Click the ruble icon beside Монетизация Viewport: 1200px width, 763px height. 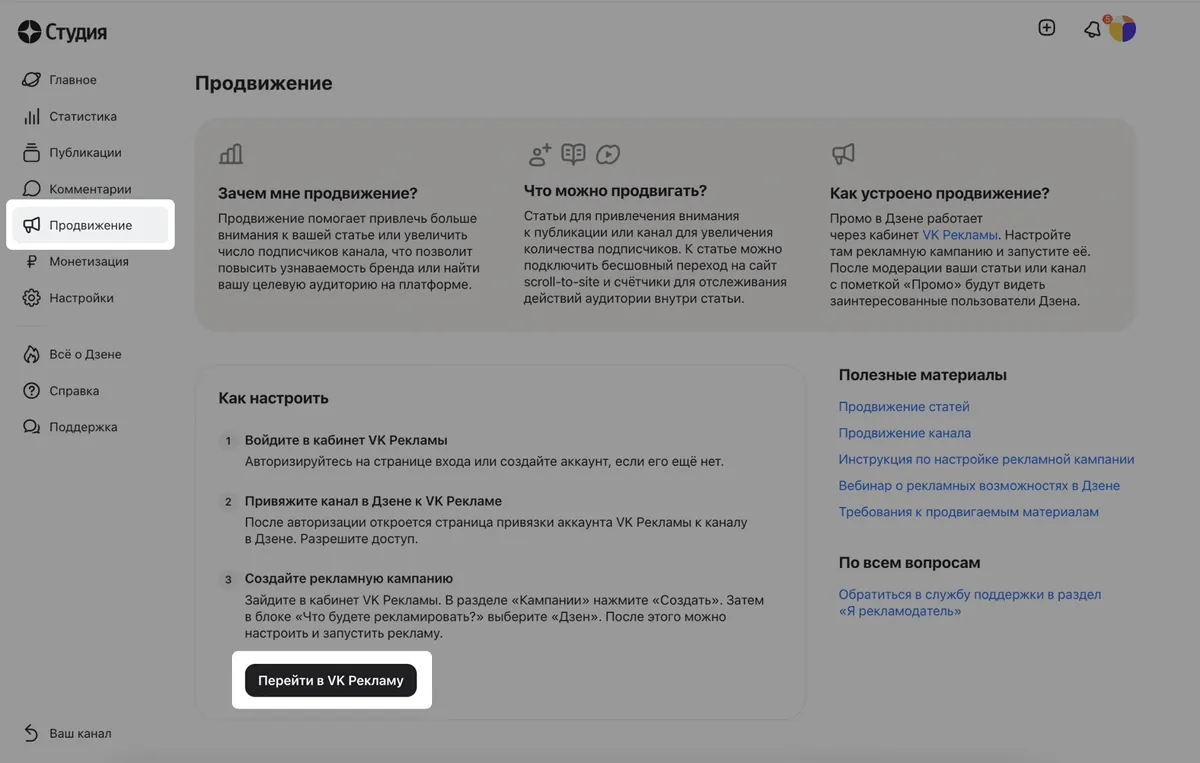31,262
